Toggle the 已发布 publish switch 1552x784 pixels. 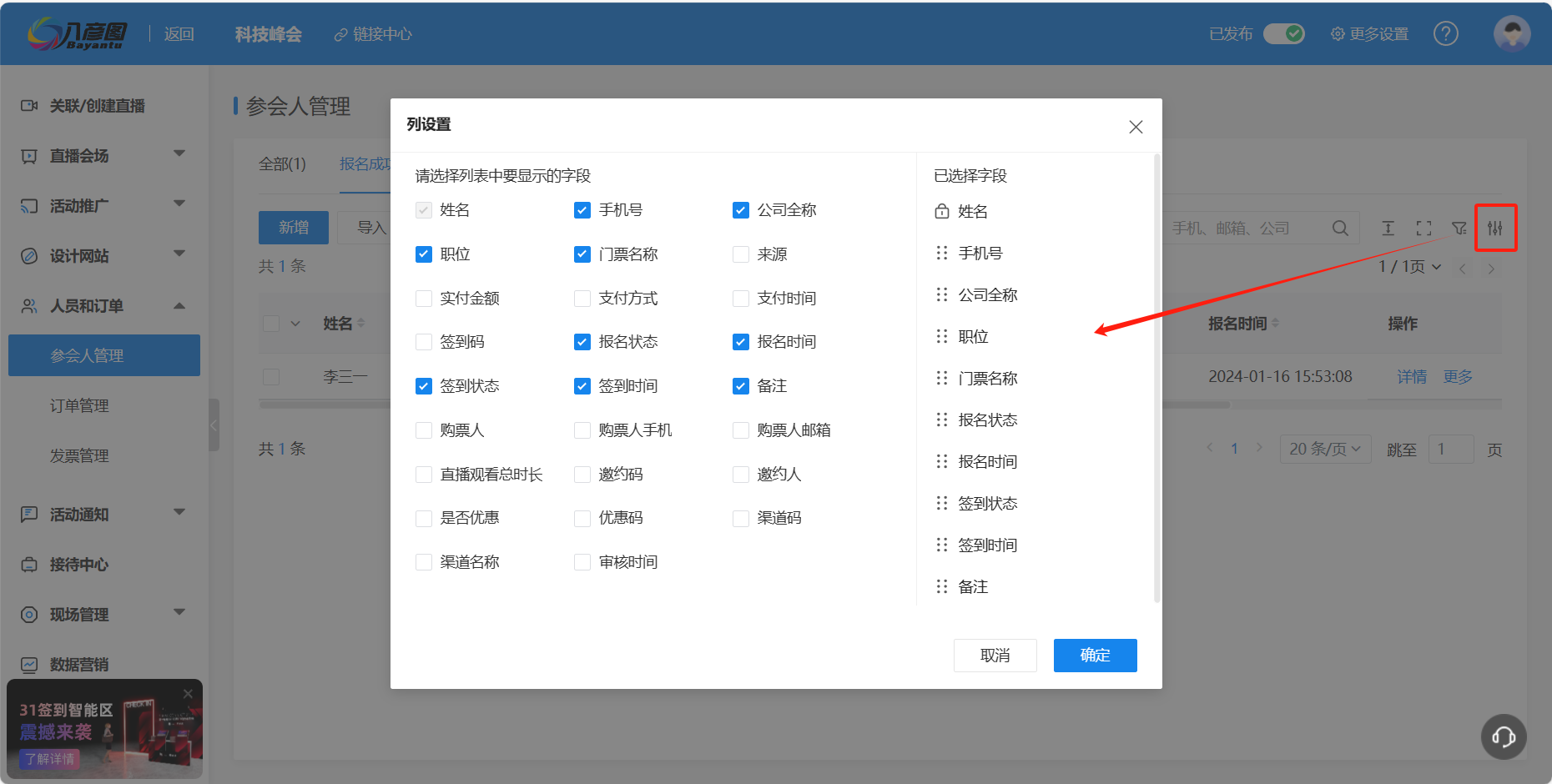(x=1283, y=33)
